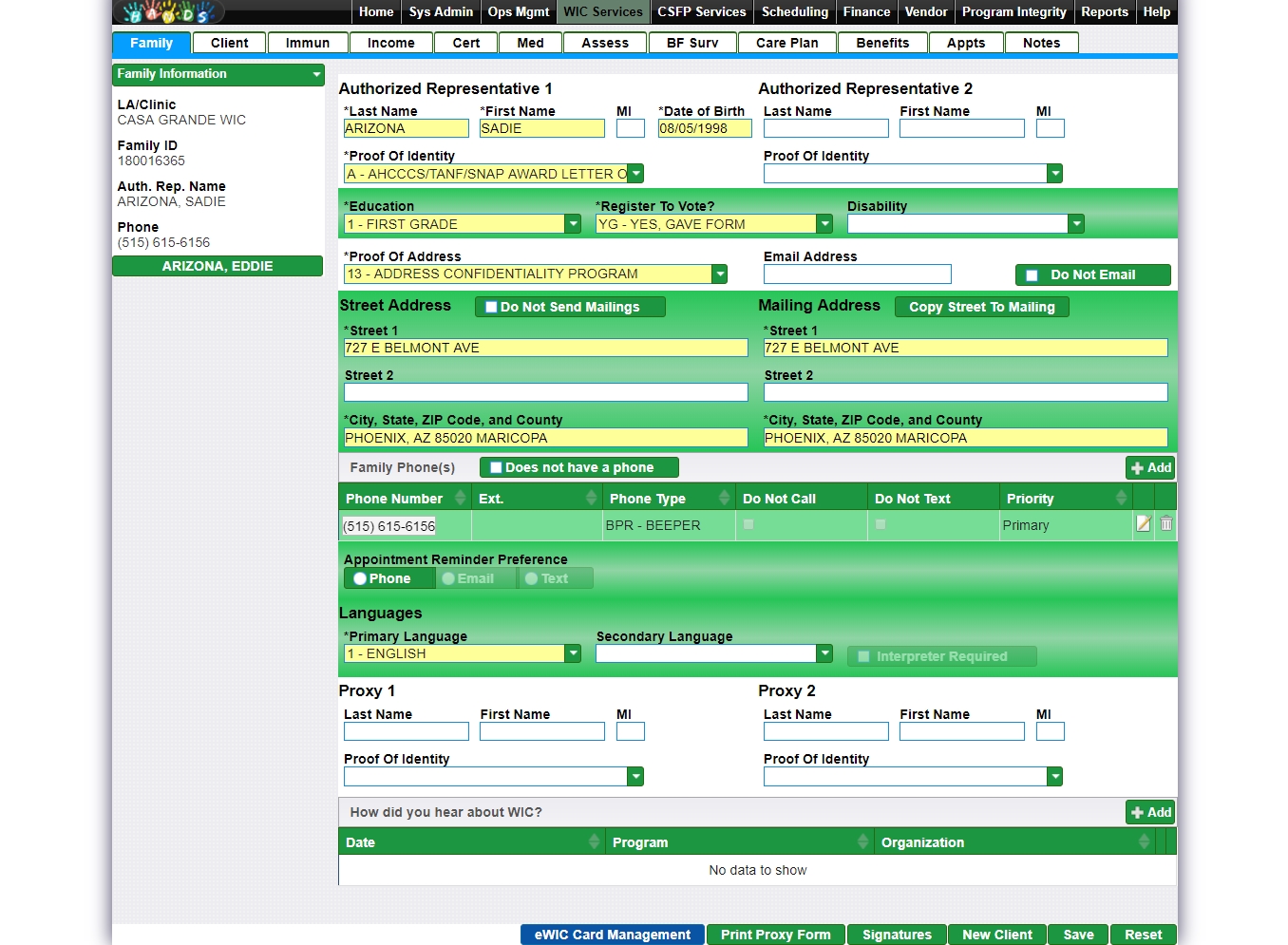Sort the table by Phone Number column
The image size is (1288, 945).
[460, 499]
